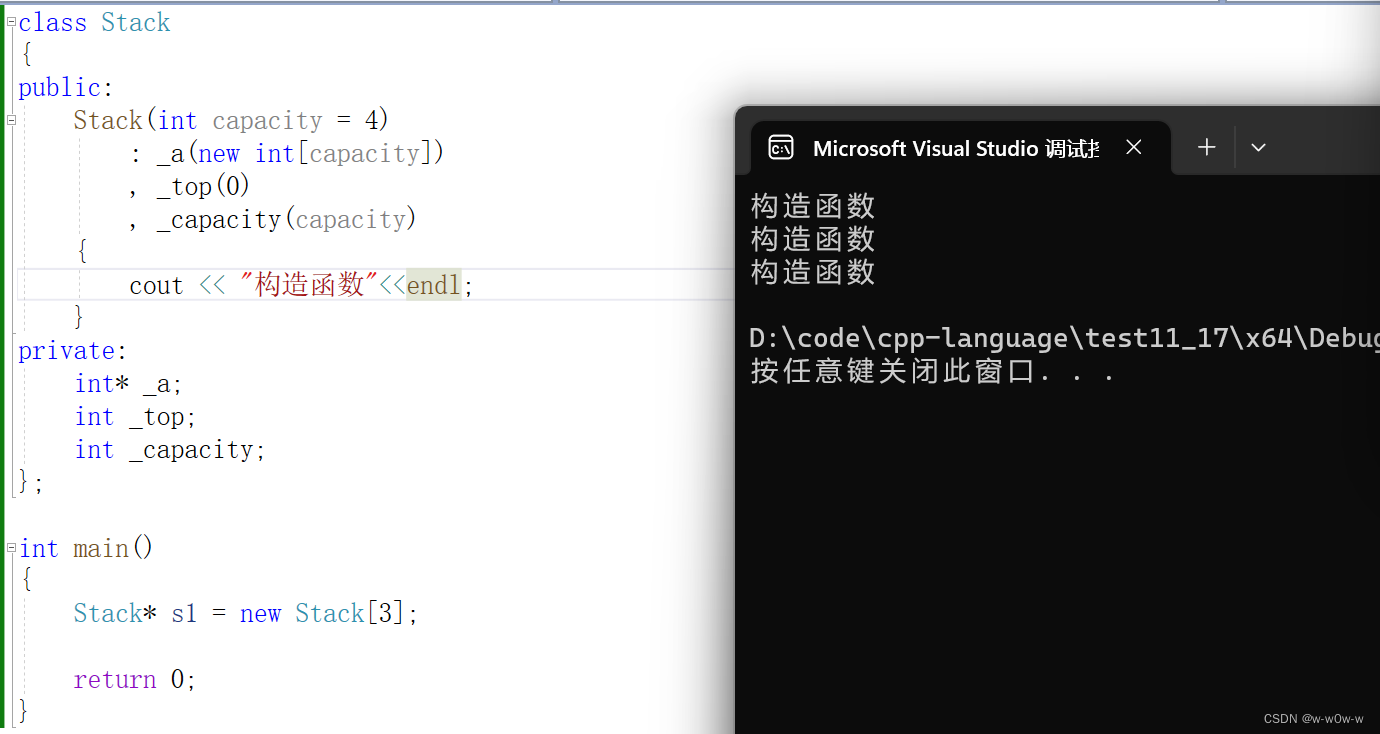
Task: Click the 'int* _a;' member declaration
Action: 129,384
